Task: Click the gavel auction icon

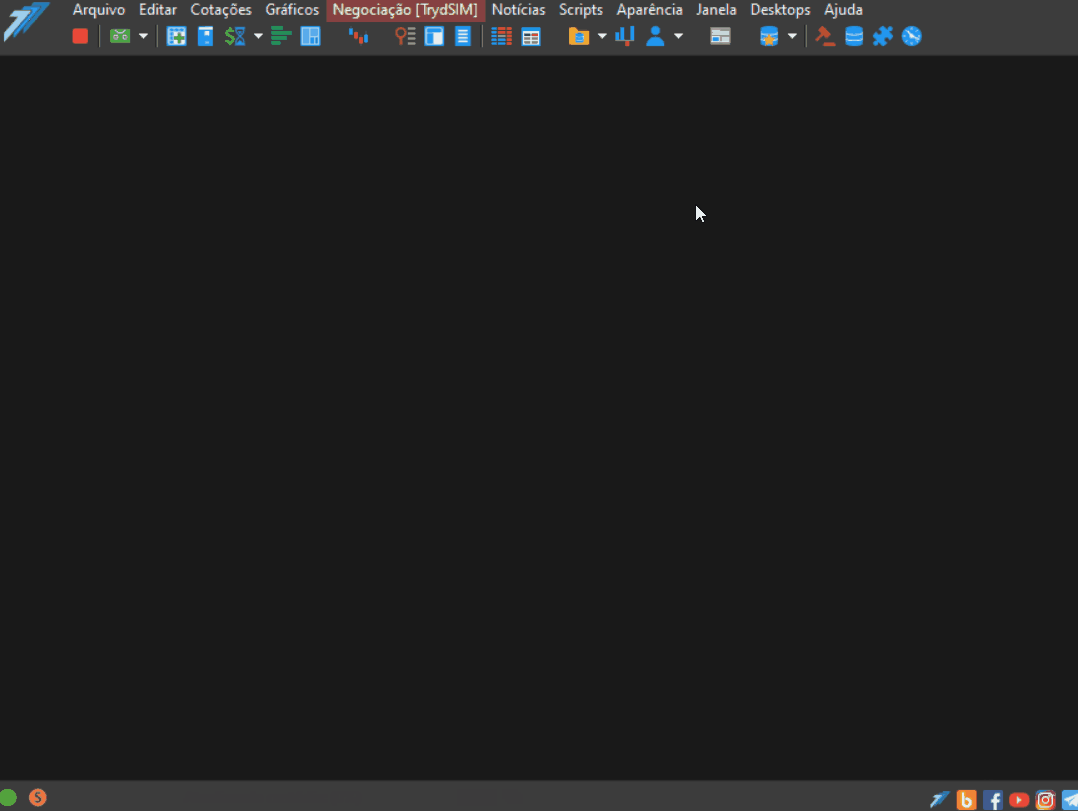Action: pyautogui.click(x=825, y=36)
